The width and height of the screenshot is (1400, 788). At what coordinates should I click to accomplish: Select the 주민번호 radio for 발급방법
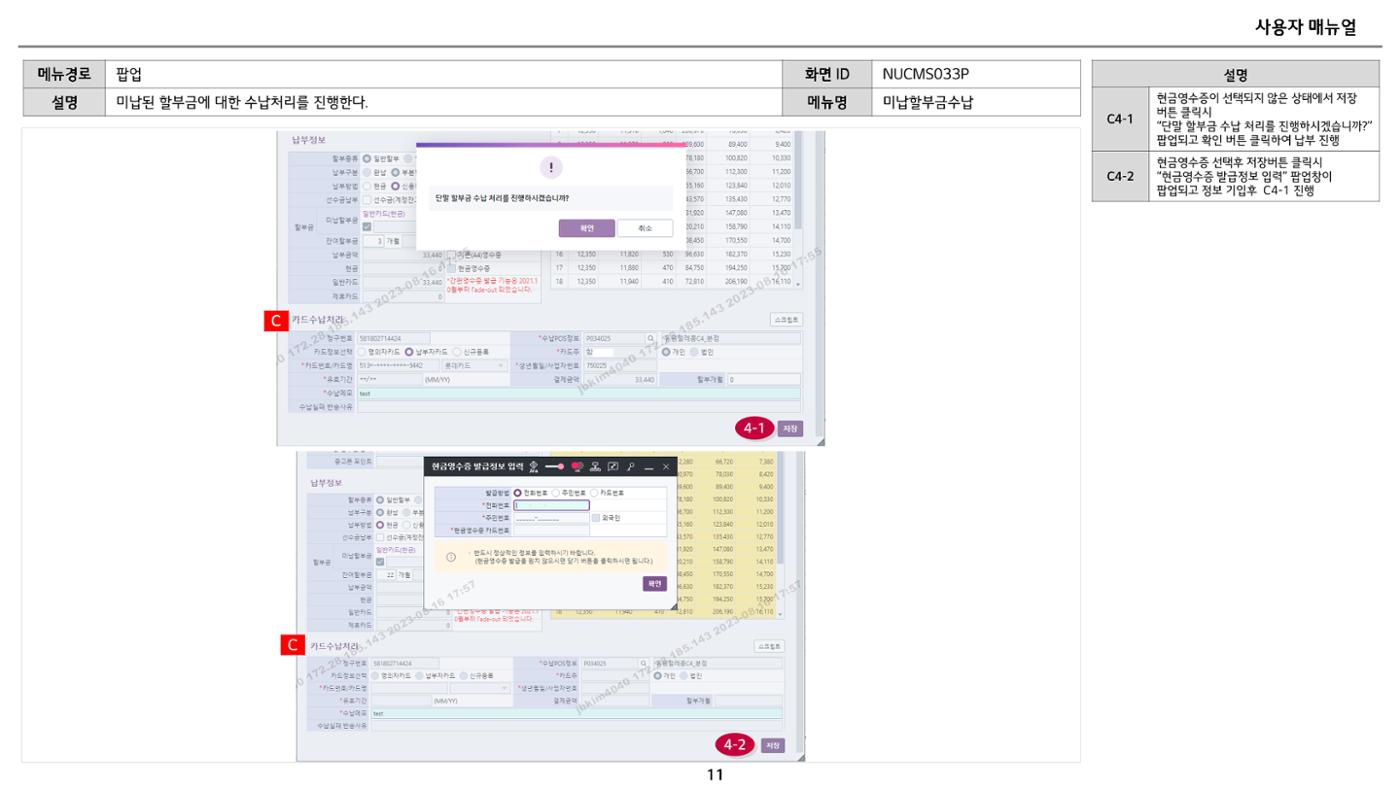tap(556, 493)
